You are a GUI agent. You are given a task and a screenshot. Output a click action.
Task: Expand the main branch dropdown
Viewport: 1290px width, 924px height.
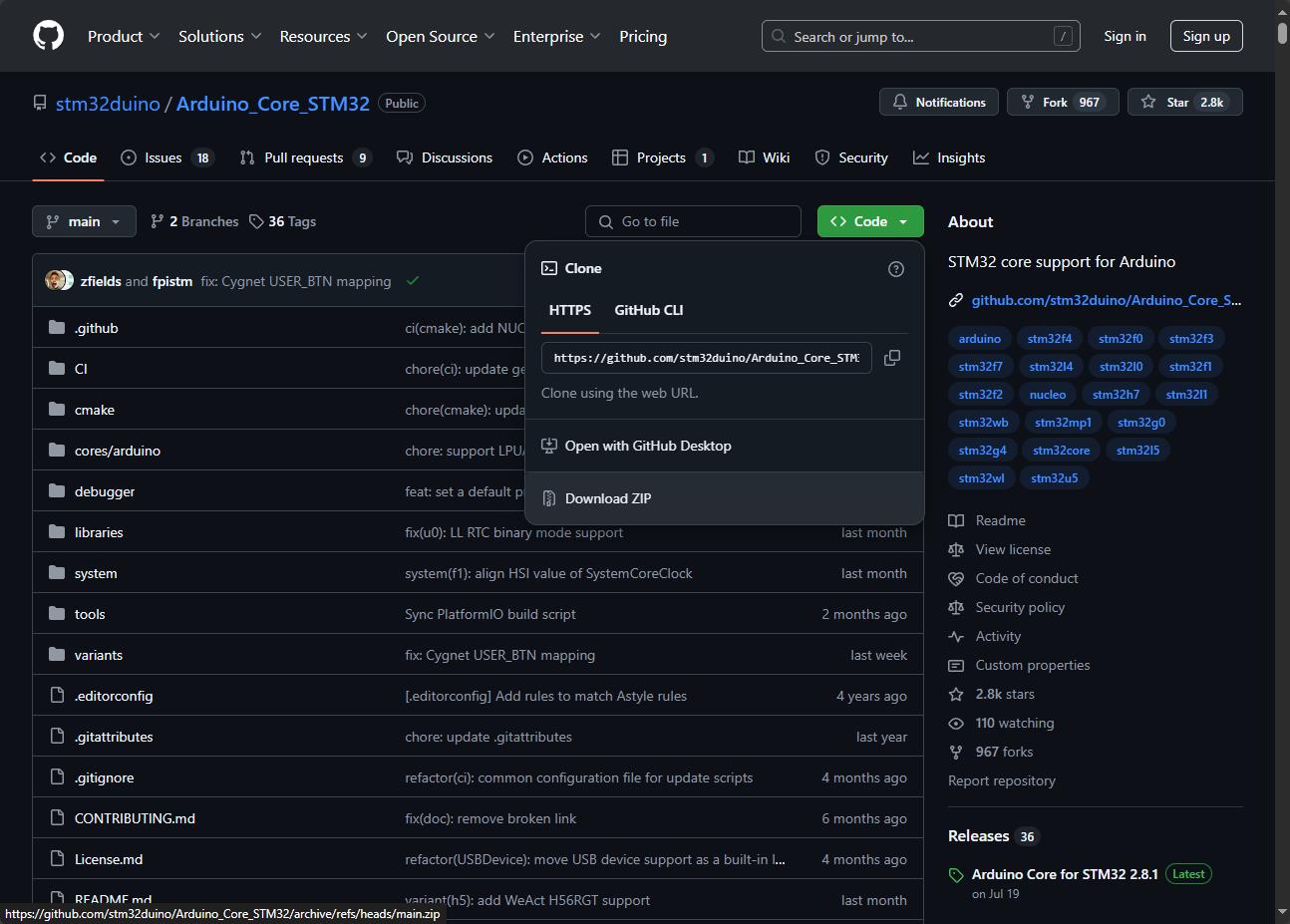84,221
